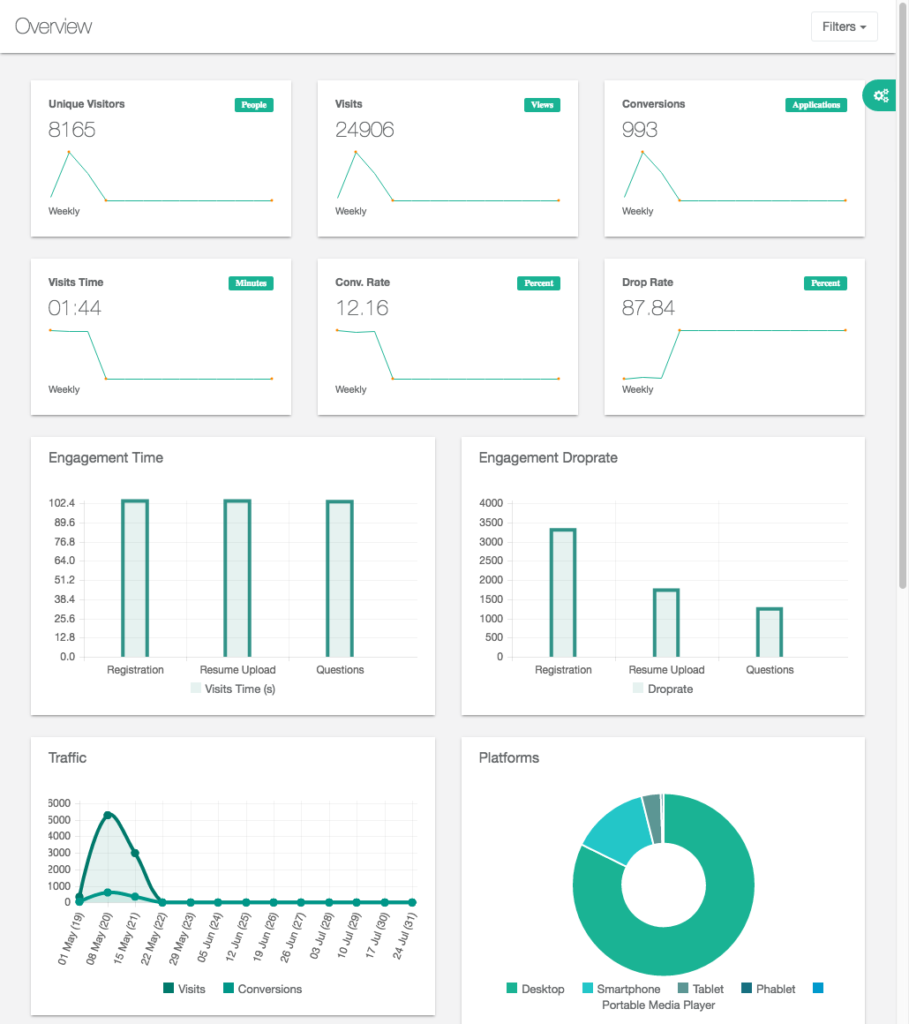This screenshot has width=909, height=1024.
Task: Click the Registration bar in Engagement Droprate
Action: click(563, 592)
